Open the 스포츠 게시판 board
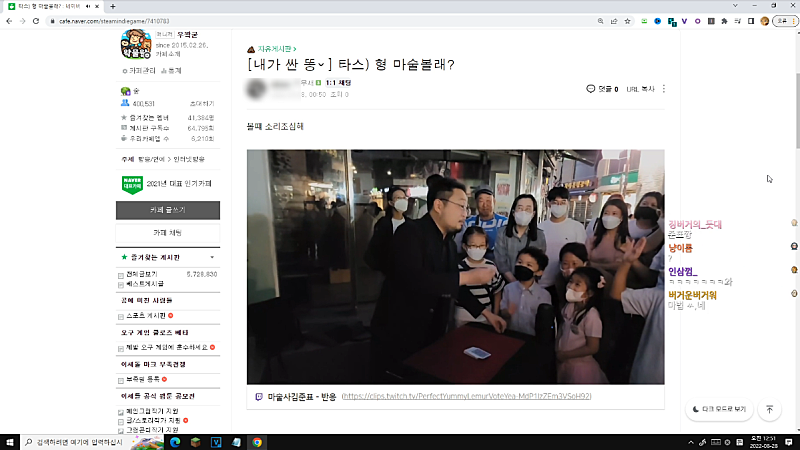The image size is (800, 450). click(x=145, y=316)
